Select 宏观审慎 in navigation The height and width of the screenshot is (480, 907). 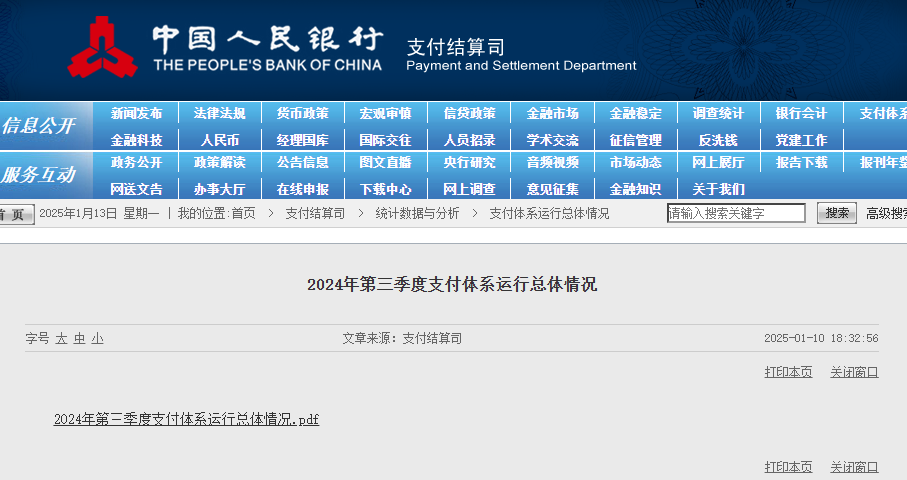click(x=386, y=113)
